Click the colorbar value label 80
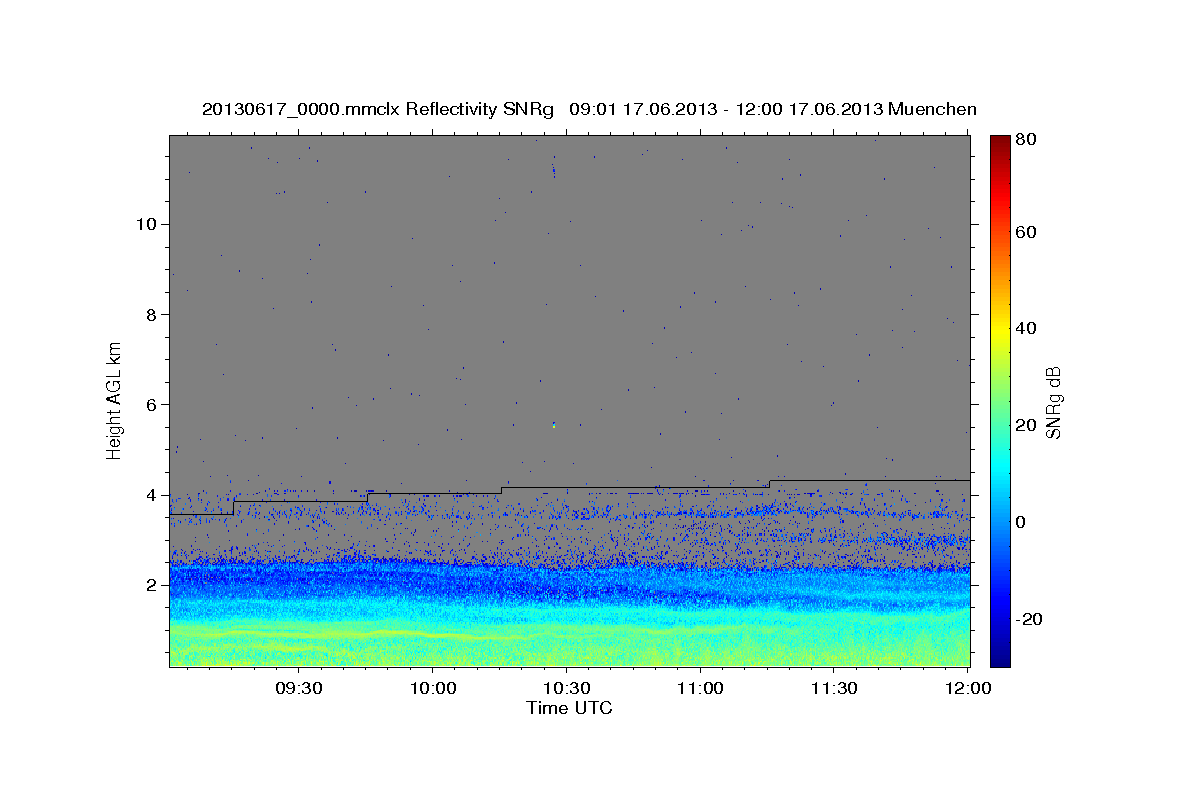The height and width of the screenshot is (800, 1200). pos(1027,140)
